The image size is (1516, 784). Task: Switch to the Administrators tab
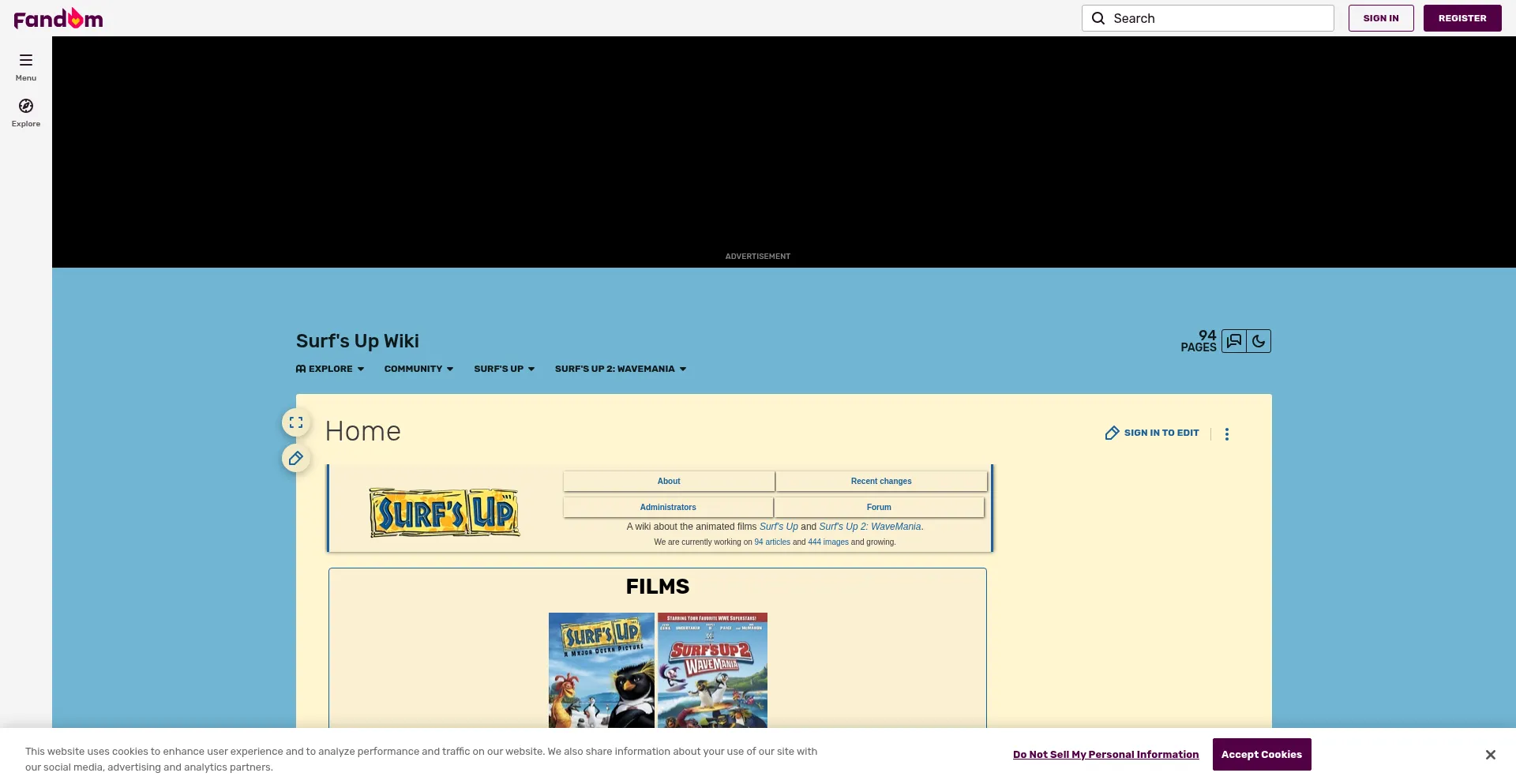click(x=668, y=507)
